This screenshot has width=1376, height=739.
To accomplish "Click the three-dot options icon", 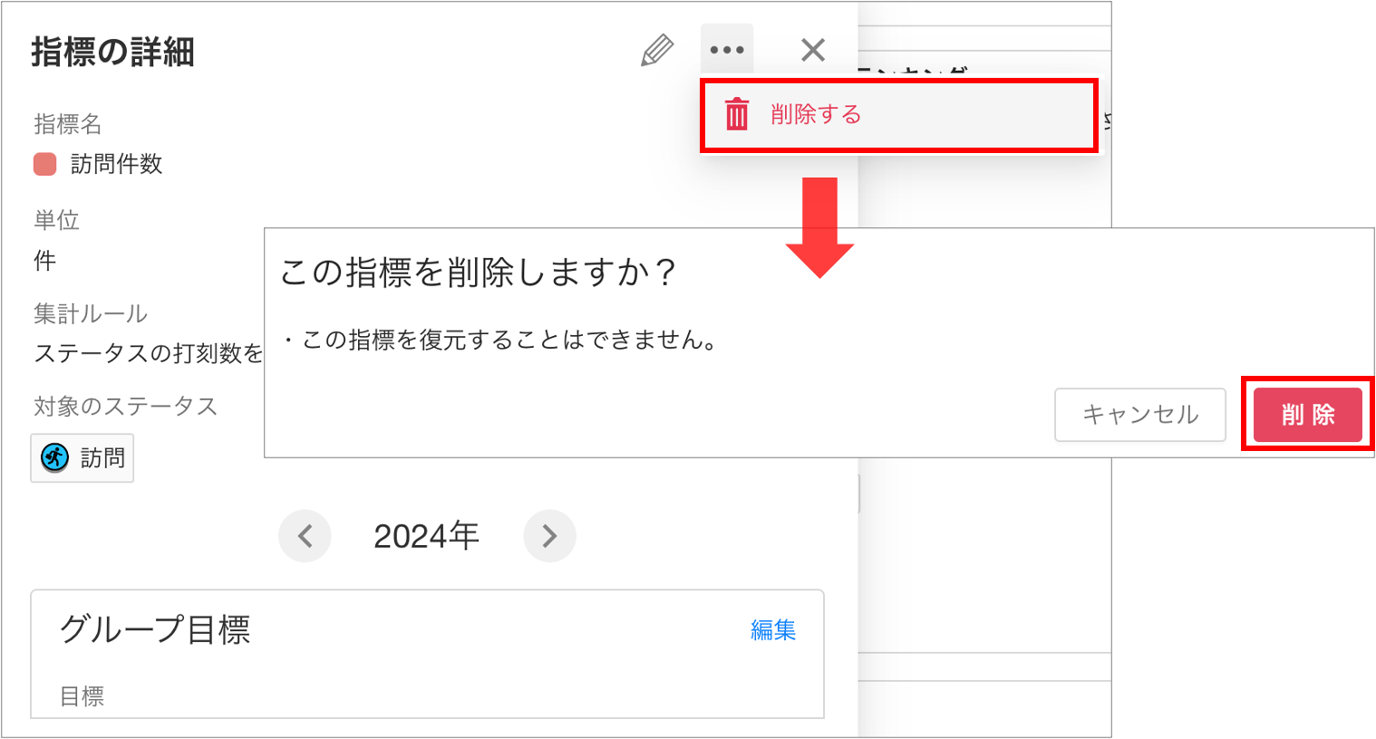I will [x=726, y=47].
